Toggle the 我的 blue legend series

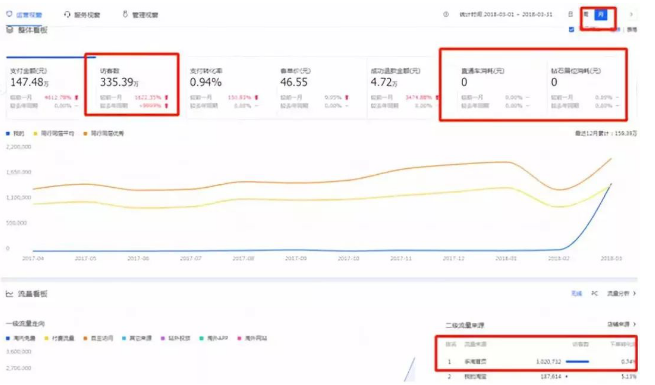pos(15,134)
